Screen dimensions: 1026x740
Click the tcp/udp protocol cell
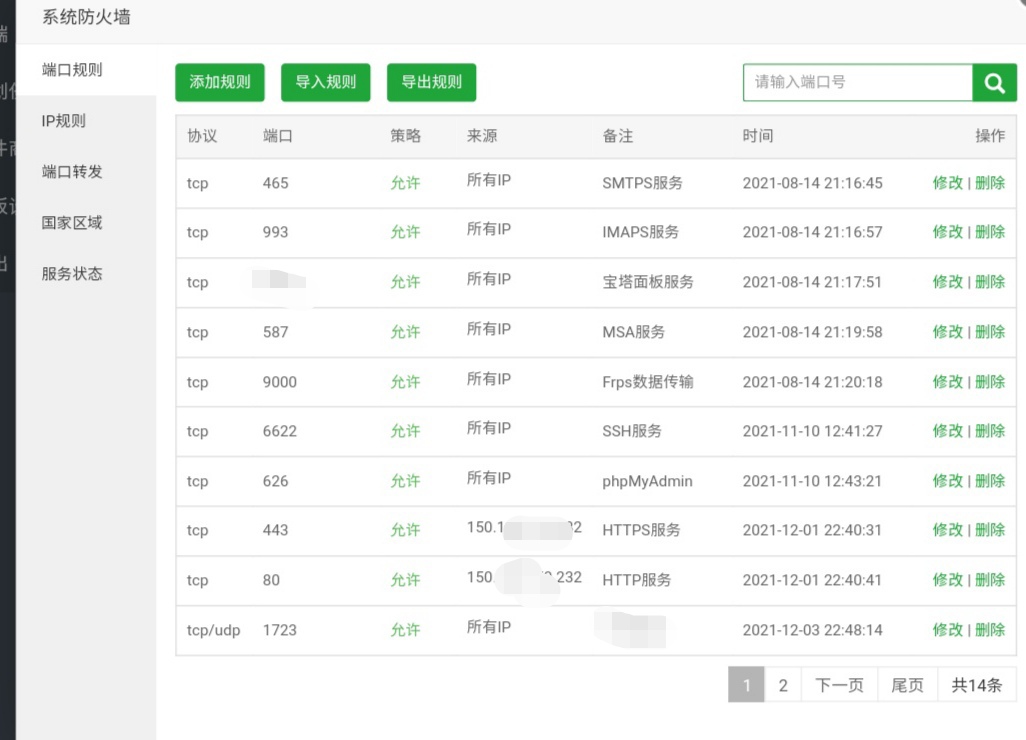click(x=213, y=631)
